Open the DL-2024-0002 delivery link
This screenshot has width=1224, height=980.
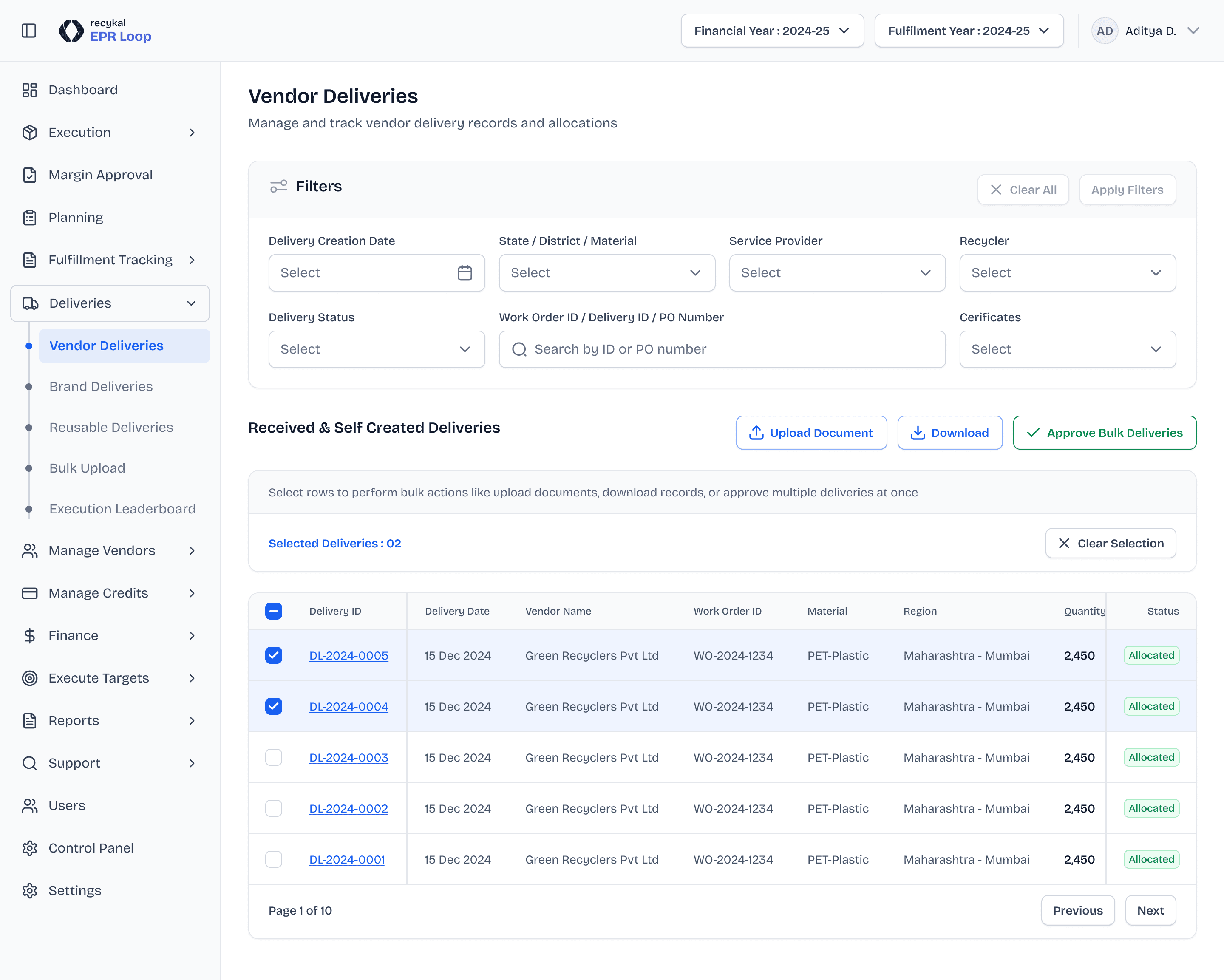[x=348, y=809]
